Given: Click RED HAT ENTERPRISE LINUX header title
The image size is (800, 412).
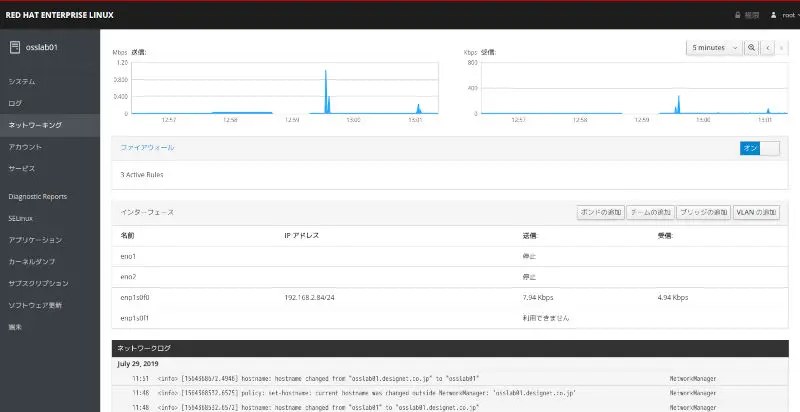Looking at the screenshot, I should 60,15.
